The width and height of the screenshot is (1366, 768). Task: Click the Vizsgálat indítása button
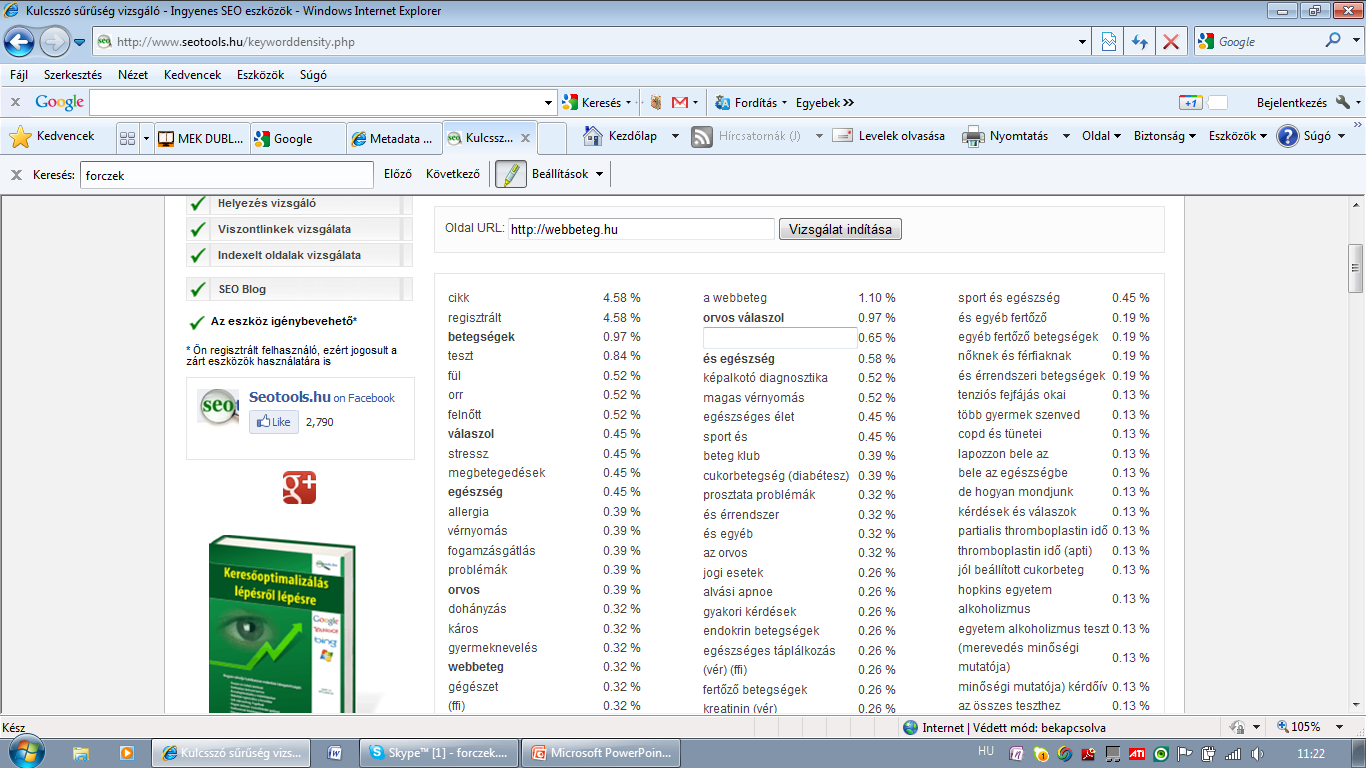click(840, 229)
